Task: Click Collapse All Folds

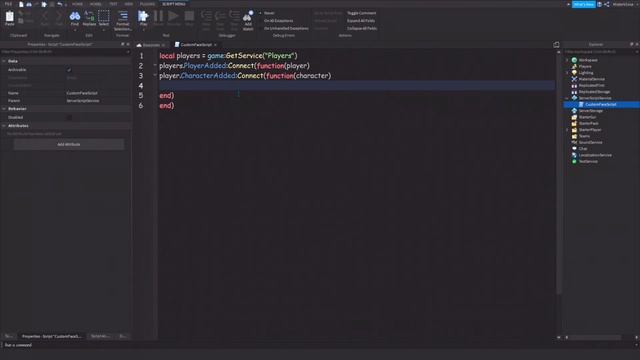Action: (362, 29)
